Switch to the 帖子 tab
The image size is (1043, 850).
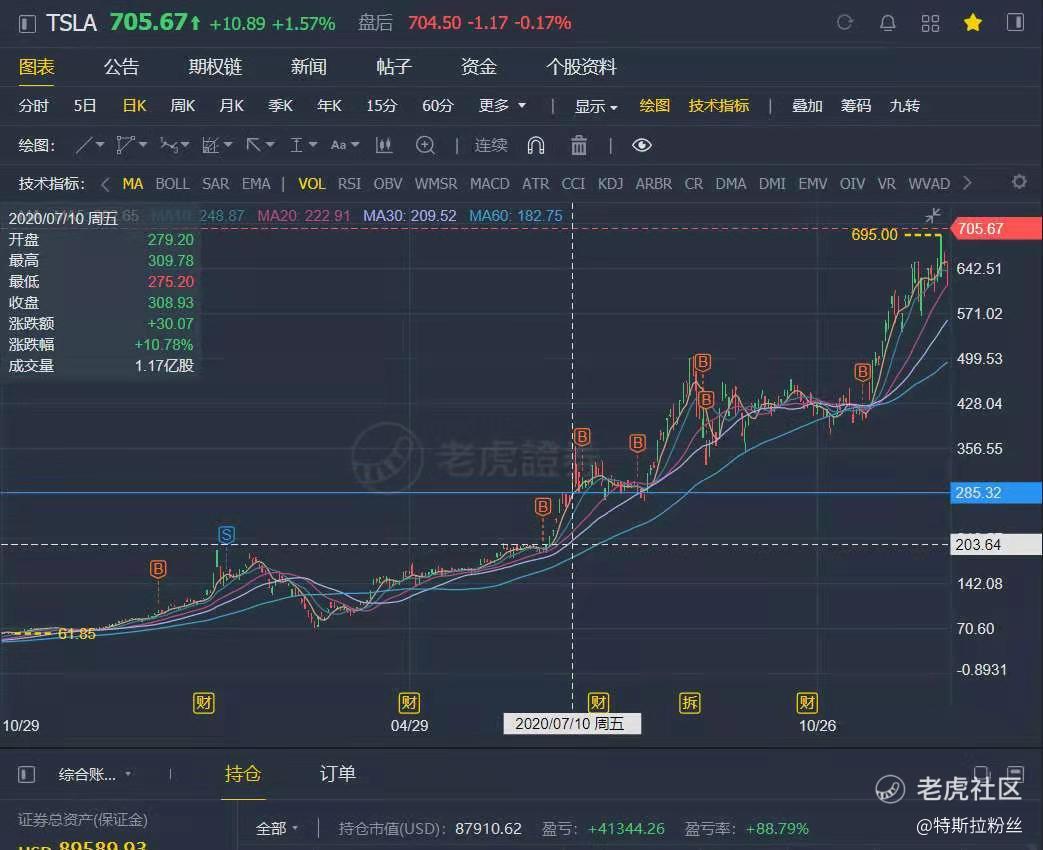tap(394, 67)
